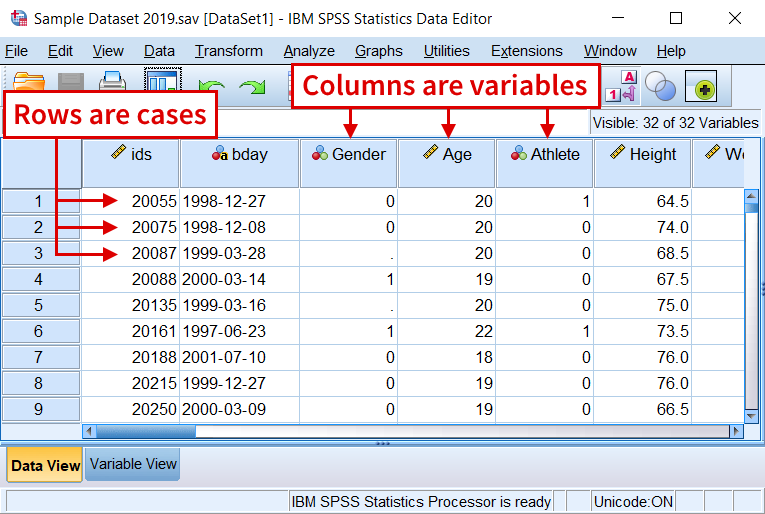Open the View menu

tap(108, 51)
